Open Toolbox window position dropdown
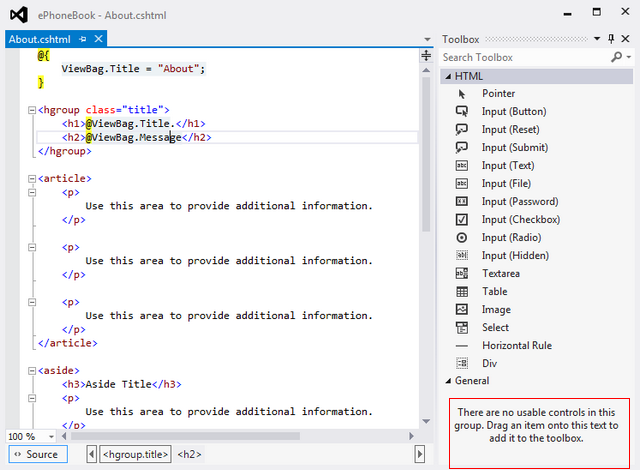The height and width of the screenshot is (470, 640). pyautogui.click(x=597, y=39)
